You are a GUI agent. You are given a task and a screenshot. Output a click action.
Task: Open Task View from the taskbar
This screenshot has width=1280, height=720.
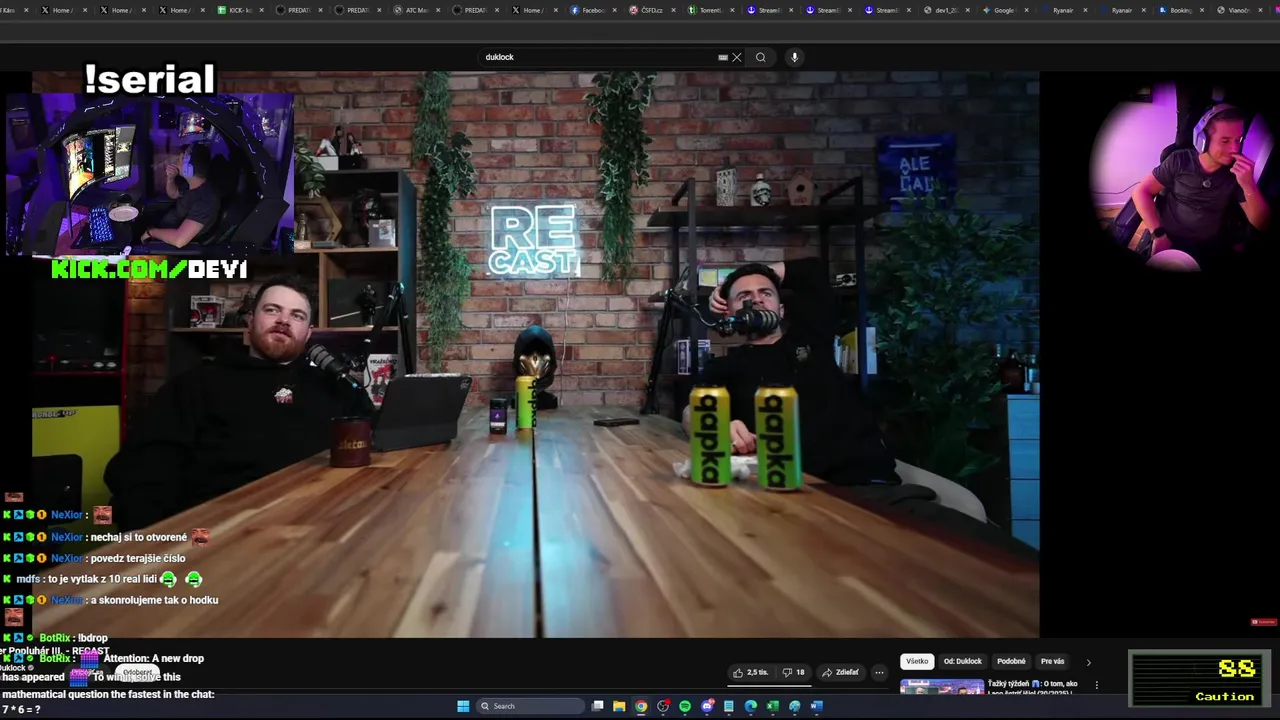[598, 706]
